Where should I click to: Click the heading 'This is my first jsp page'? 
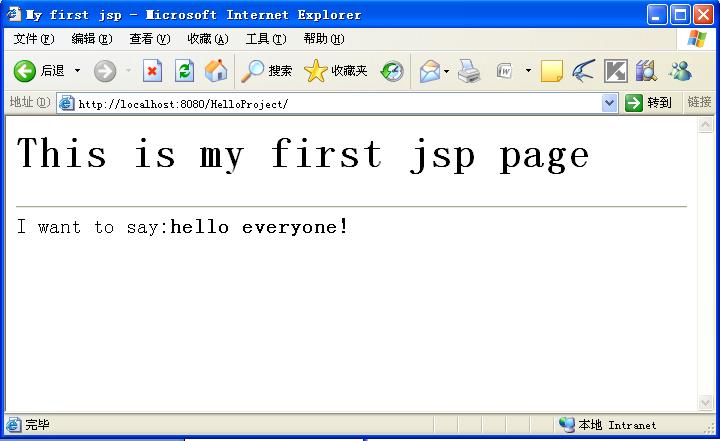[x=303, y=155]
